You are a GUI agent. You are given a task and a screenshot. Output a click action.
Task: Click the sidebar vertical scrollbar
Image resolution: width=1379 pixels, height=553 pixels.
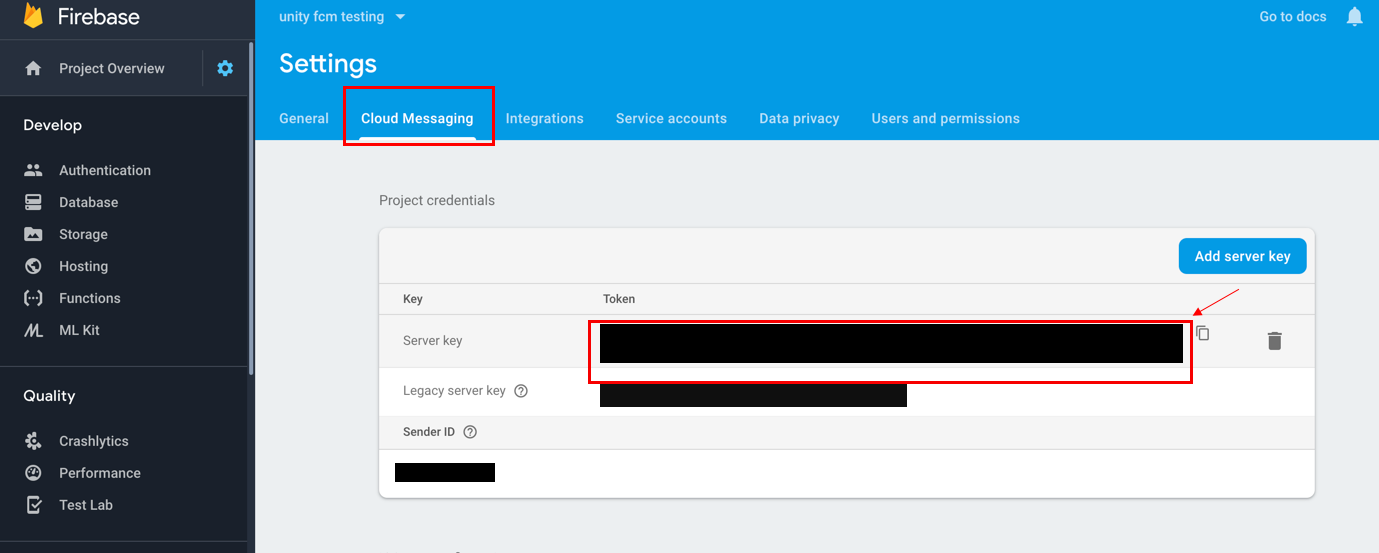point(251,200)
